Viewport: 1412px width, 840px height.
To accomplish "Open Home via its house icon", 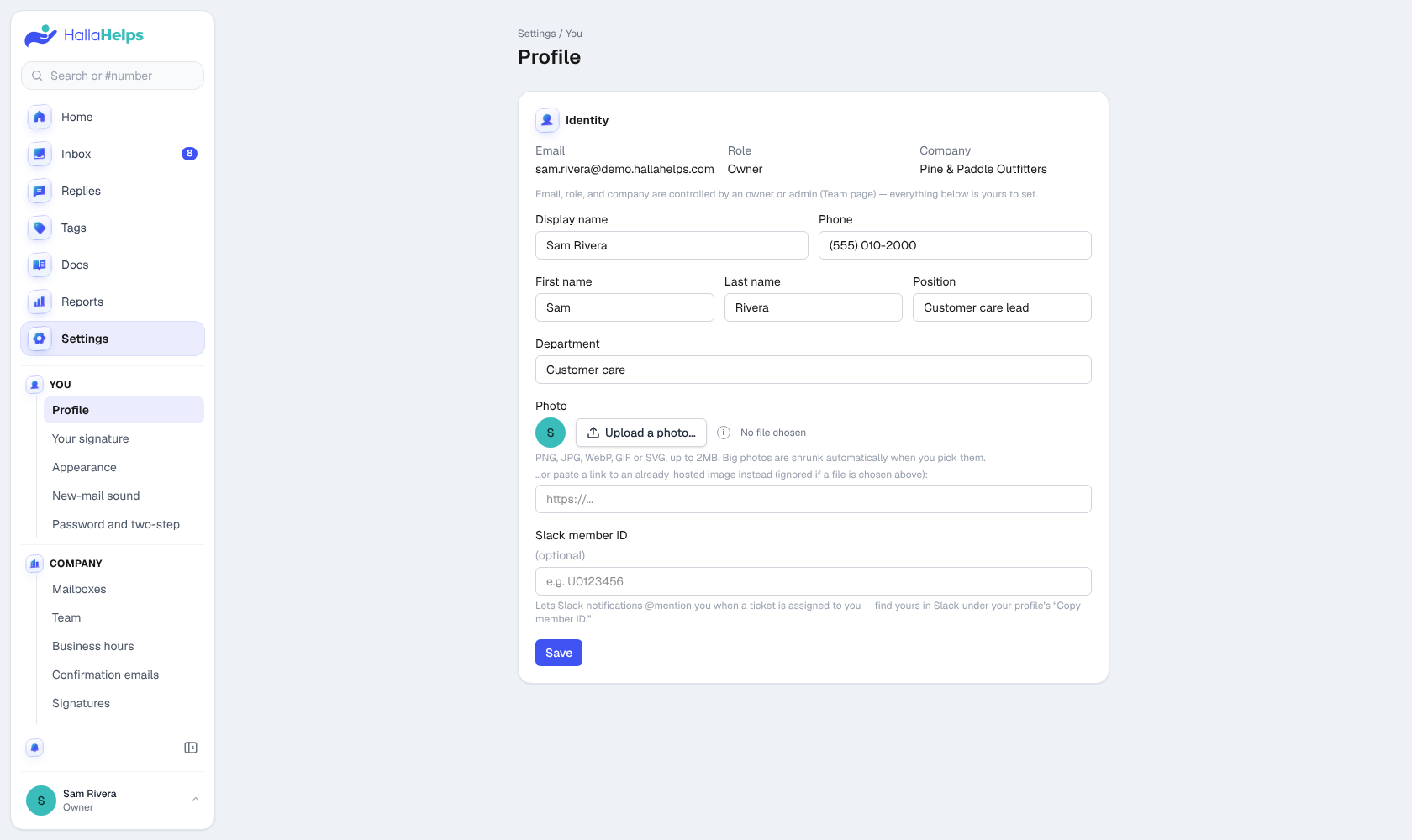I will [x=40, y=117].
